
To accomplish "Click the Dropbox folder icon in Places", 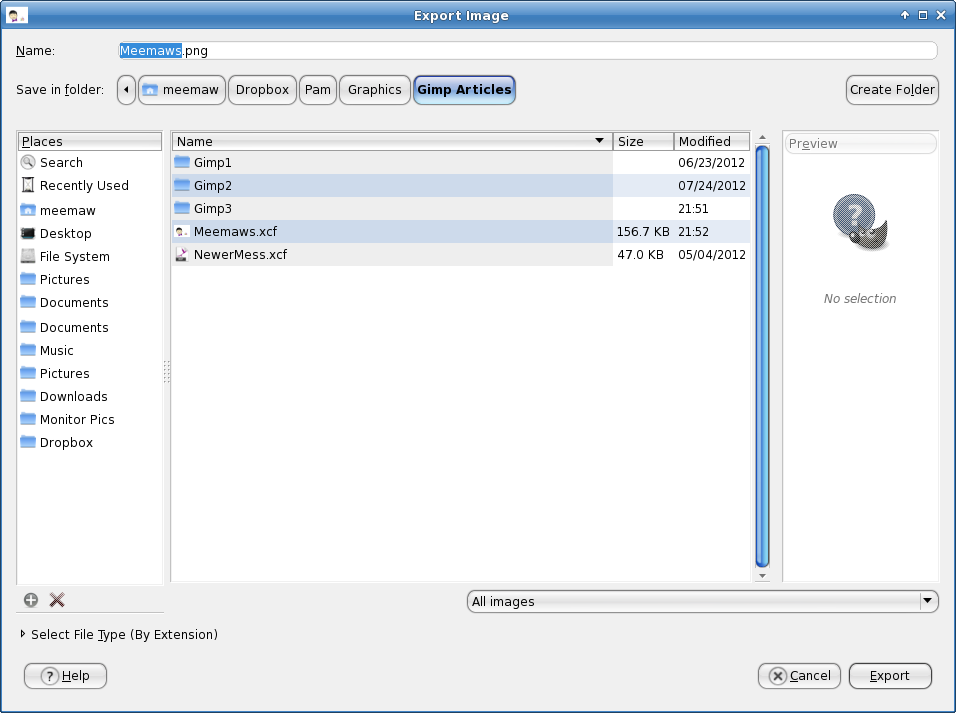I will [x=28, y=442].
